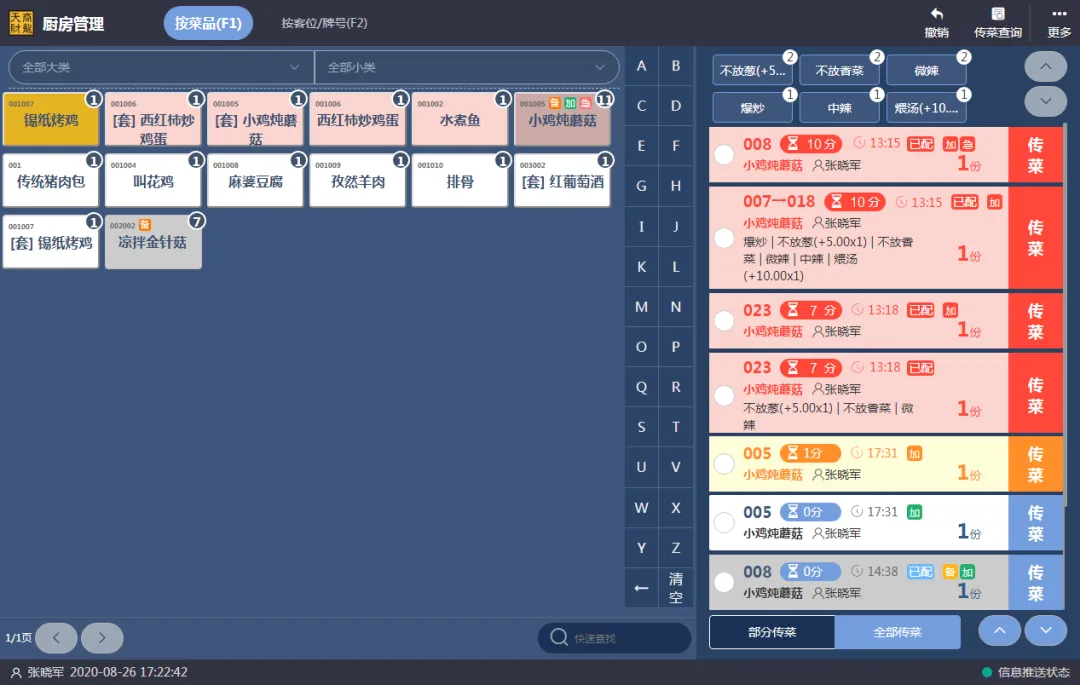Image resolution: width=1080 pixels, height=685 pixels.
Task: Switch to 按客位/牌号(F2) tab
Action: pos(324,23)
